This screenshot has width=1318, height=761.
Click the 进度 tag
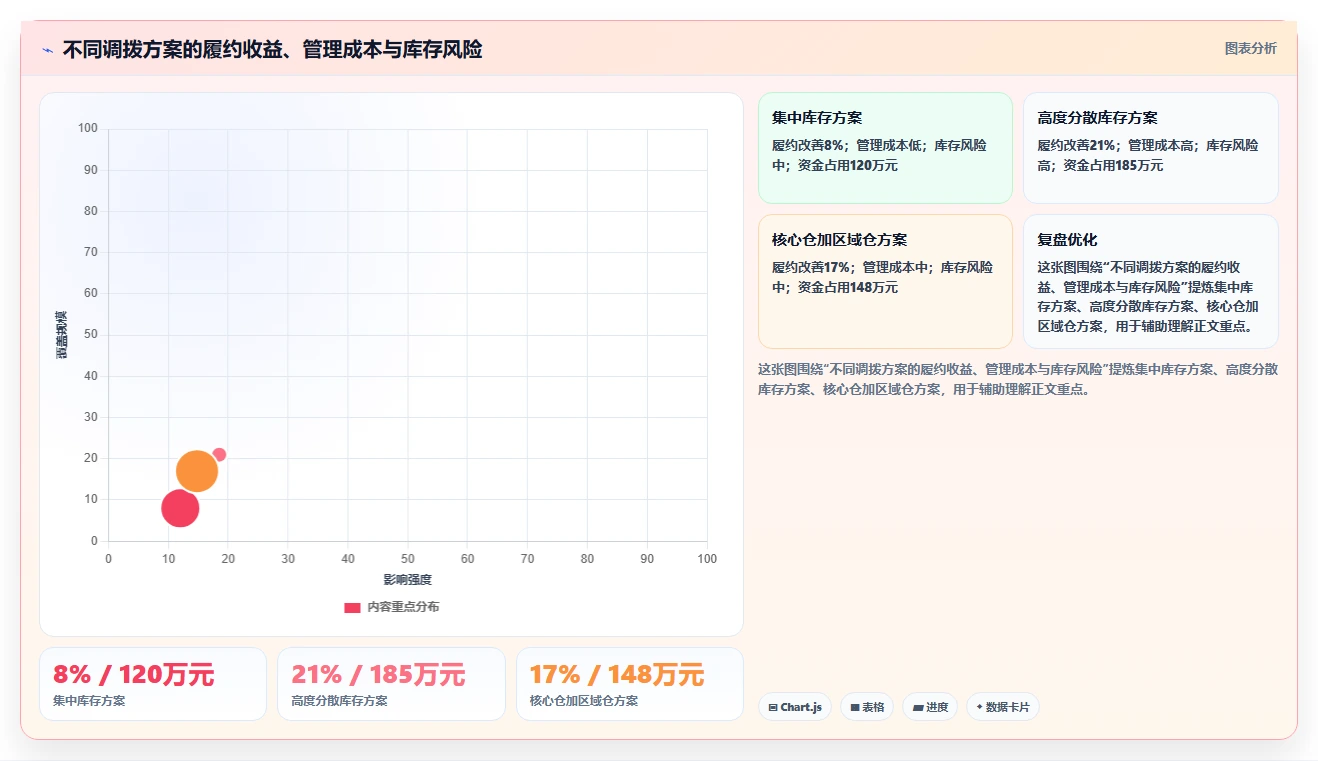[930, 707]
